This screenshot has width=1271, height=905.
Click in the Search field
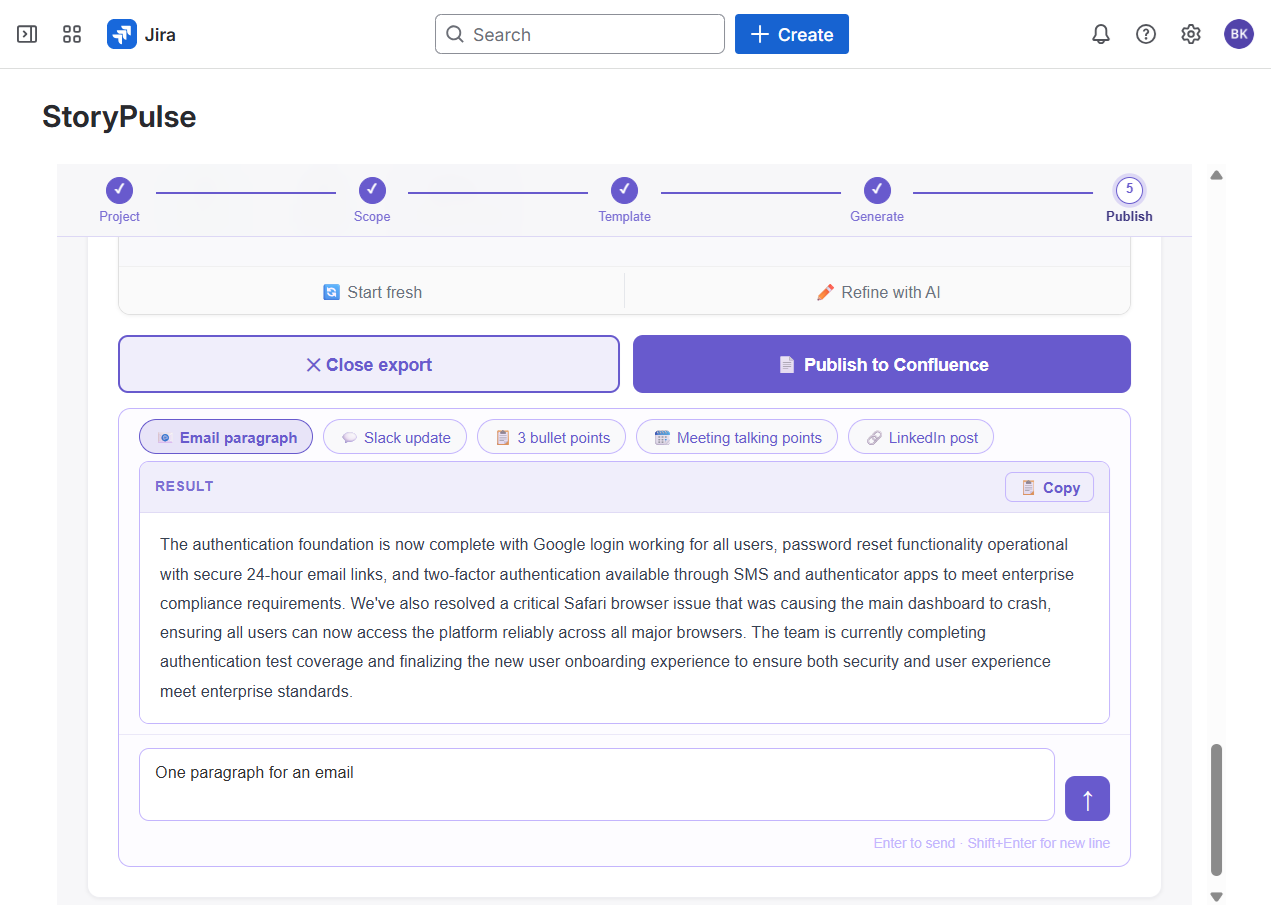(x=580, y=34)
